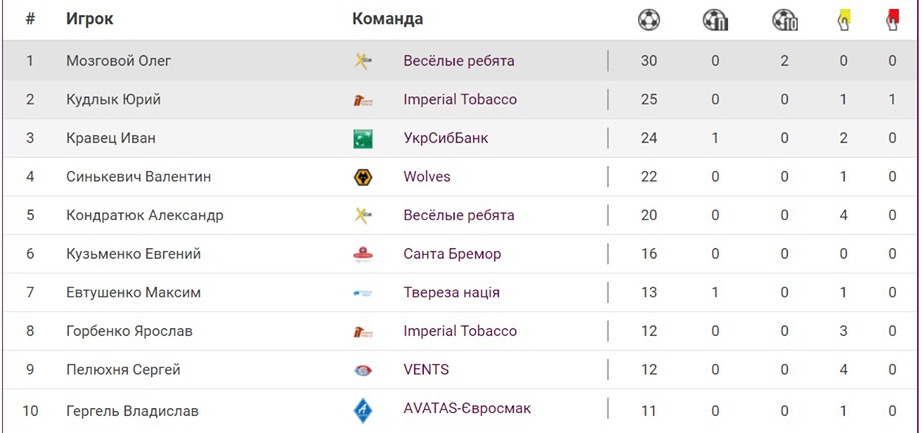Open the УкрСибБанк team link
The width and height of the screenshot is (922, 433).
click(446, 139)
